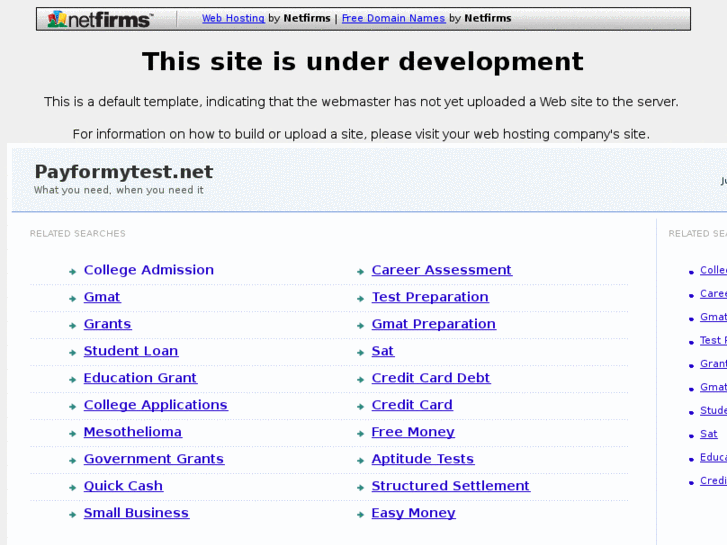
Task: Open the Small Business link
Action: (x=136, y=513)
